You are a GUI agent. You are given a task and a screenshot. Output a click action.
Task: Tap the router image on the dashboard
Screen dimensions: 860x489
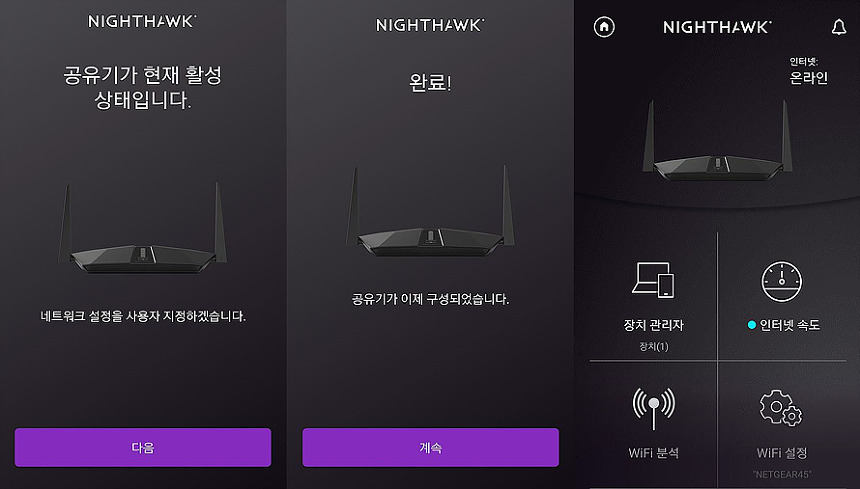(717, 140)
